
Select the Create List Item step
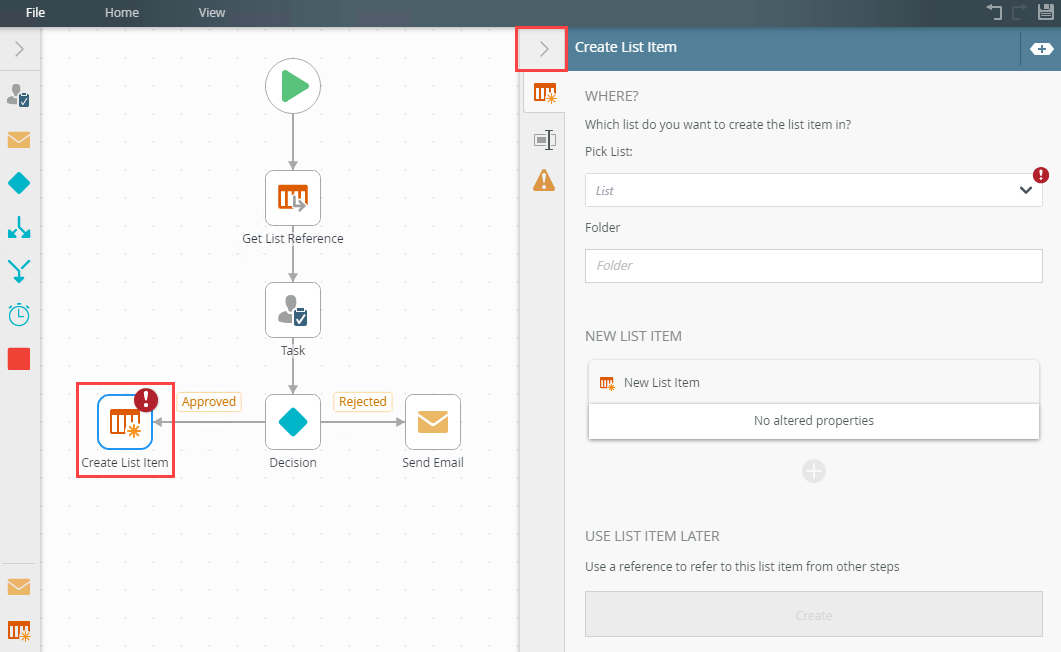coord(125,422)
